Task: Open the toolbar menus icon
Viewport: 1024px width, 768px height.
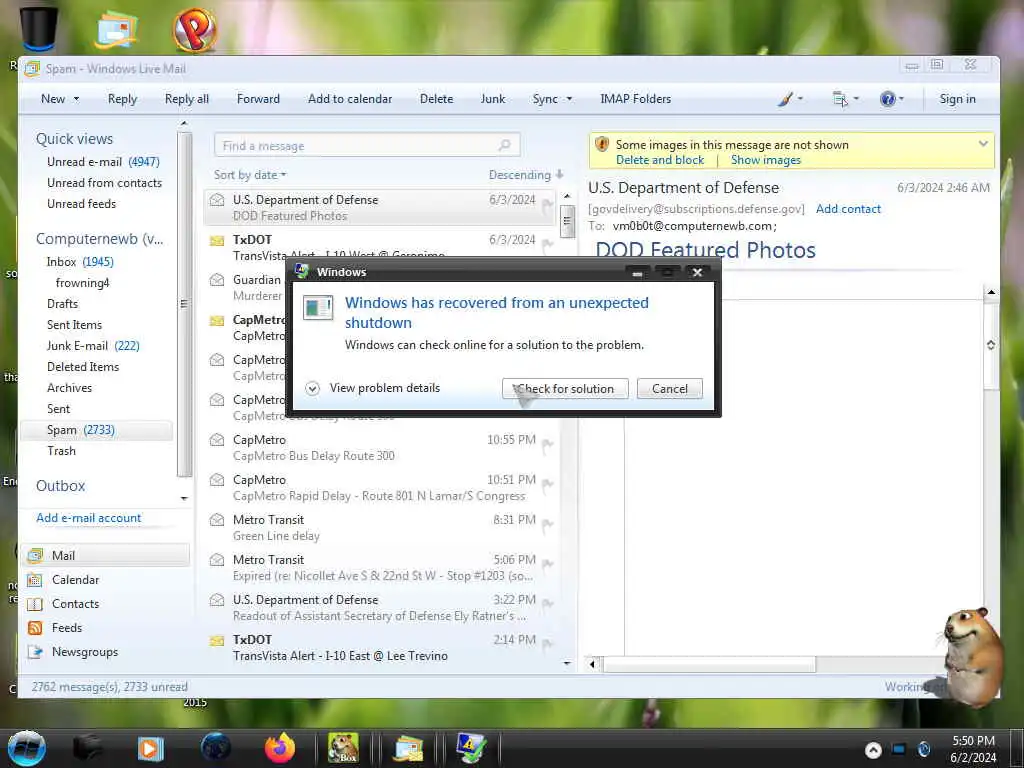Action: [x=840, y=99]
